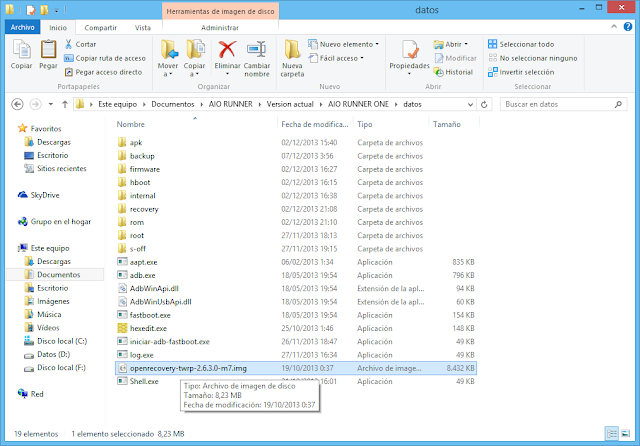Click the Pegar clipboard icon
This screenshot has width=640, height=446.
tap(48, 54)
